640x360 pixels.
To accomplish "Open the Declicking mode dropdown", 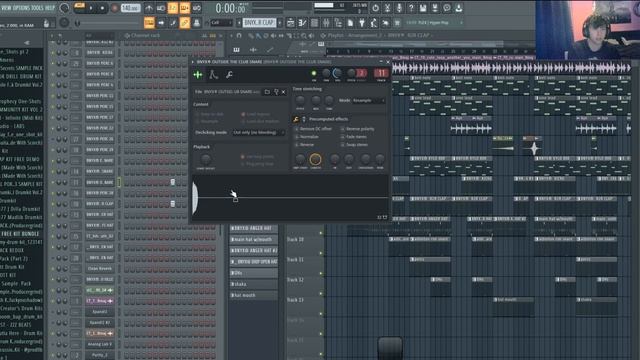I will point(258,133).
